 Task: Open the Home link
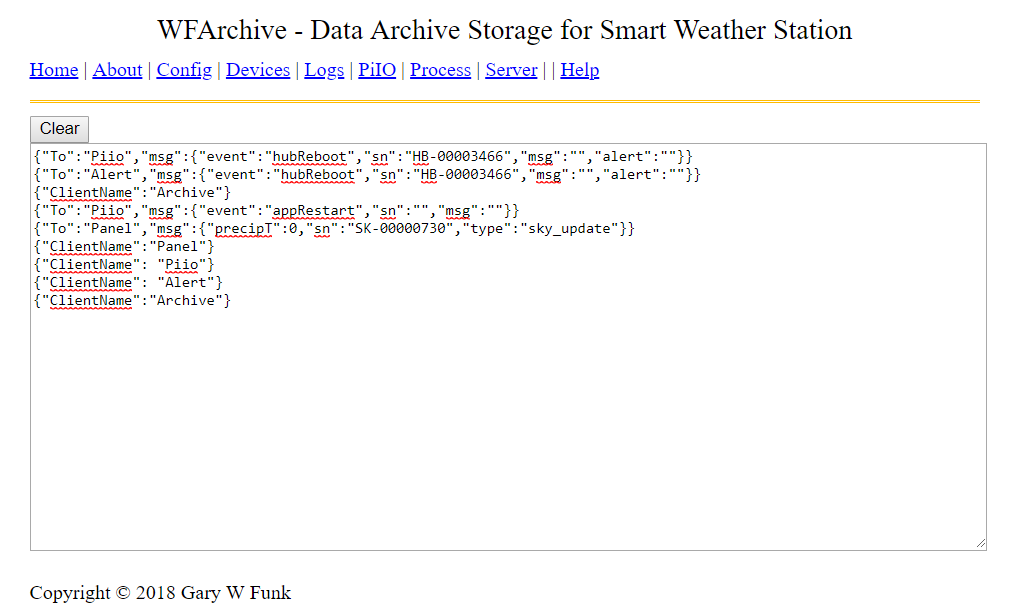coord(54,70)
